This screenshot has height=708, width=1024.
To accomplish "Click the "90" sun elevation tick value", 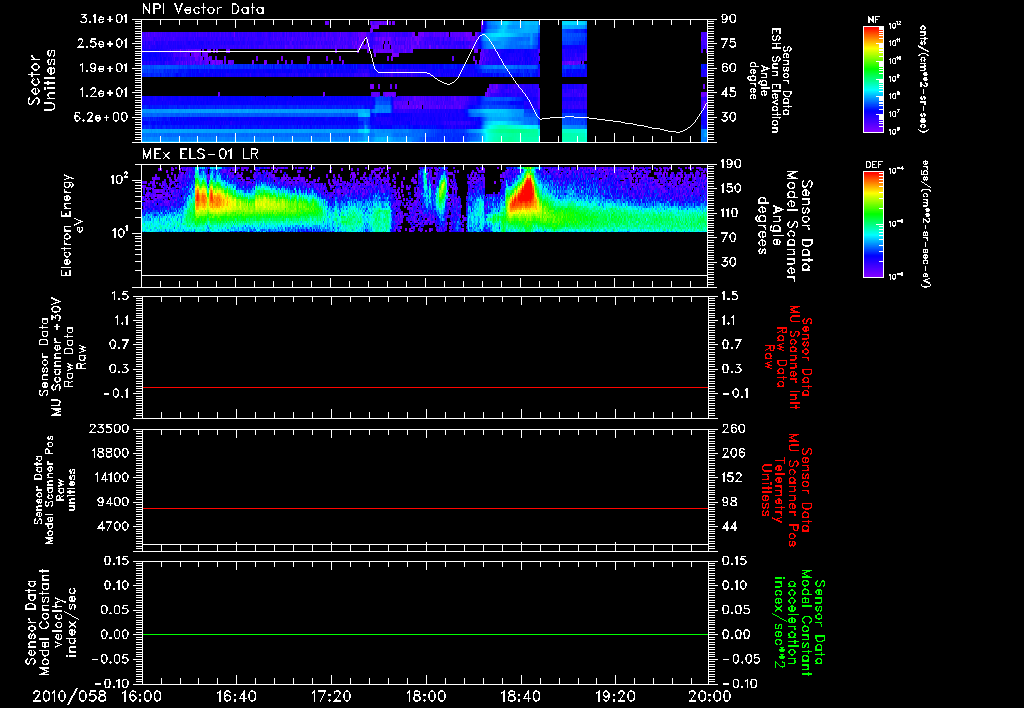I will (729, 19).
